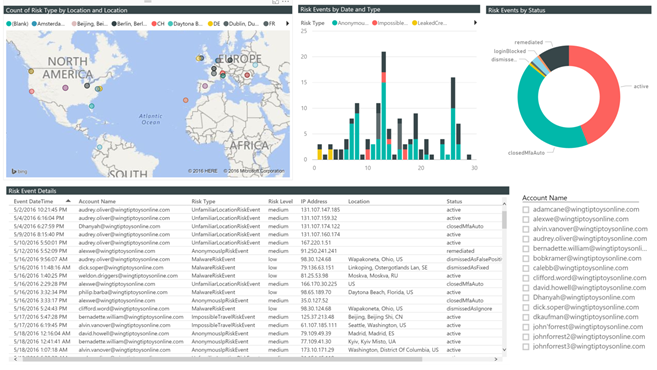Select the Amsterdam legend marker

coord(34,24)
